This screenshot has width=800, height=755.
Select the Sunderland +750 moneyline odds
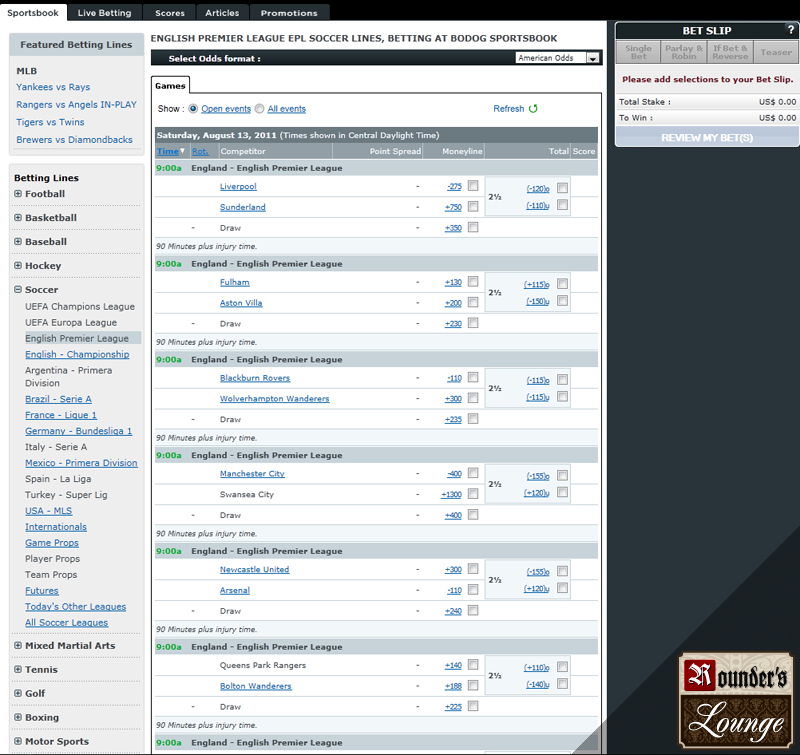pos(453,207)
